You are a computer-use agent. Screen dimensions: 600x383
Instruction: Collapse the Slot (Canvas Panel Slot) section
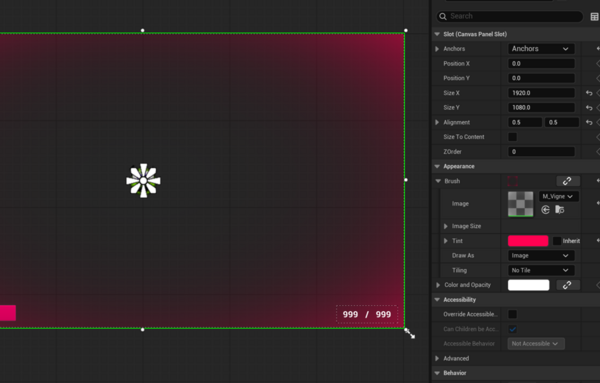tap(437, 34)
